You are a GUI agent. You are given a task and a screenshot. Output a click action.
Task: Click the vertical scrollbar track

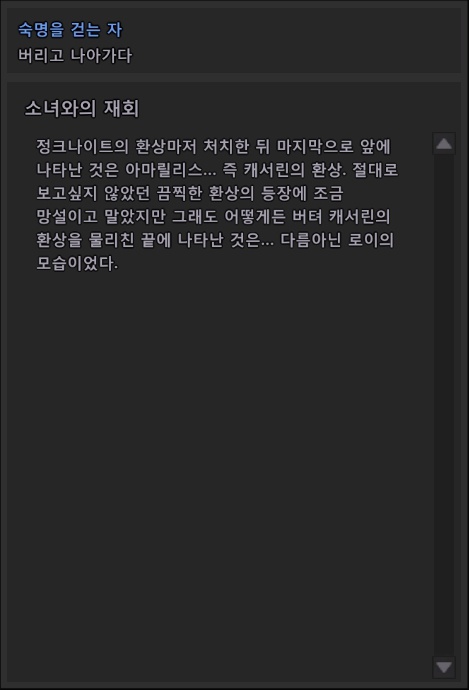click(444, 405)
